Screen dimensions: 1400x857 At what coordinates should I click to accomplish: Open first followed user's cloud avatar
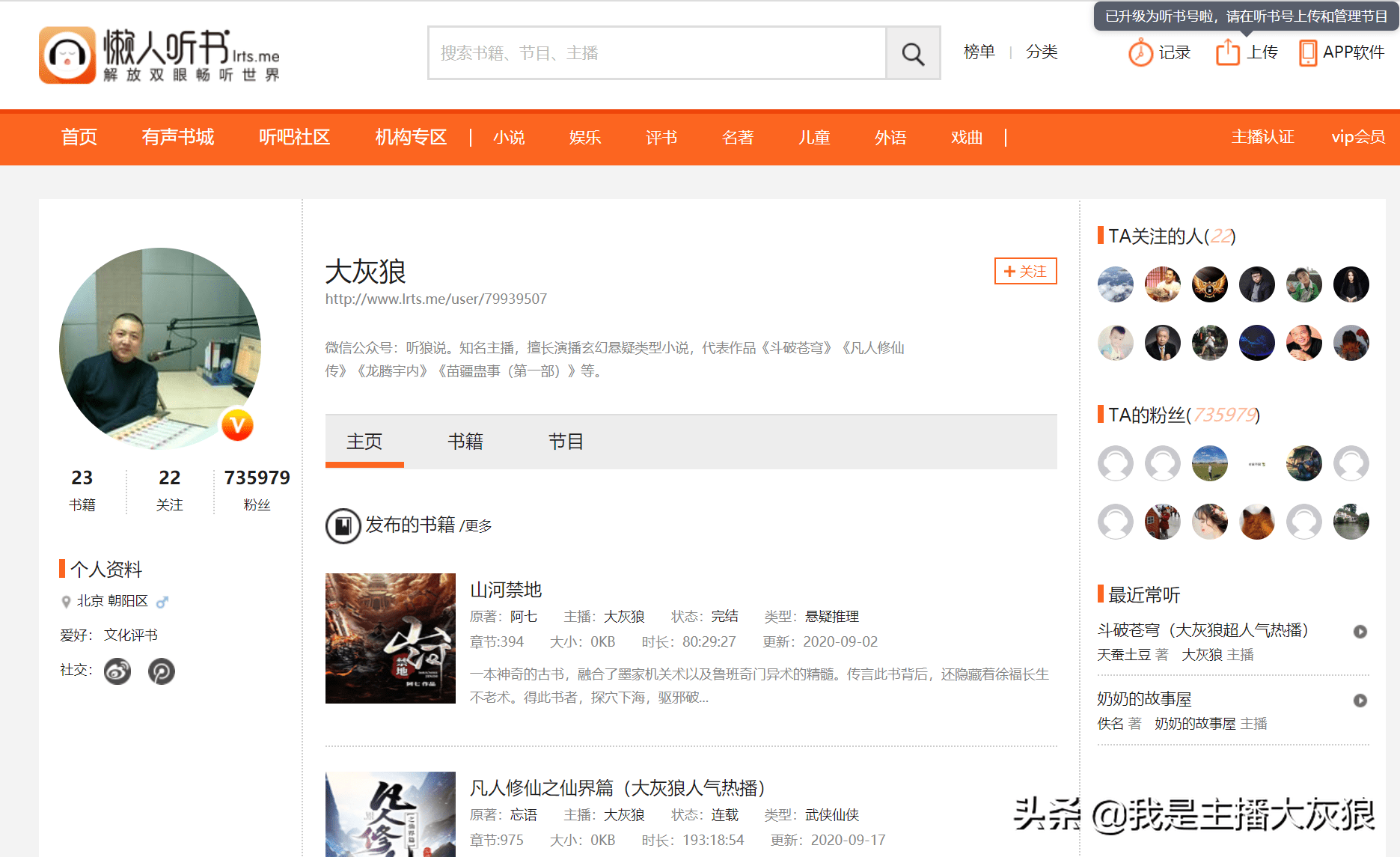click(1116, 284)
